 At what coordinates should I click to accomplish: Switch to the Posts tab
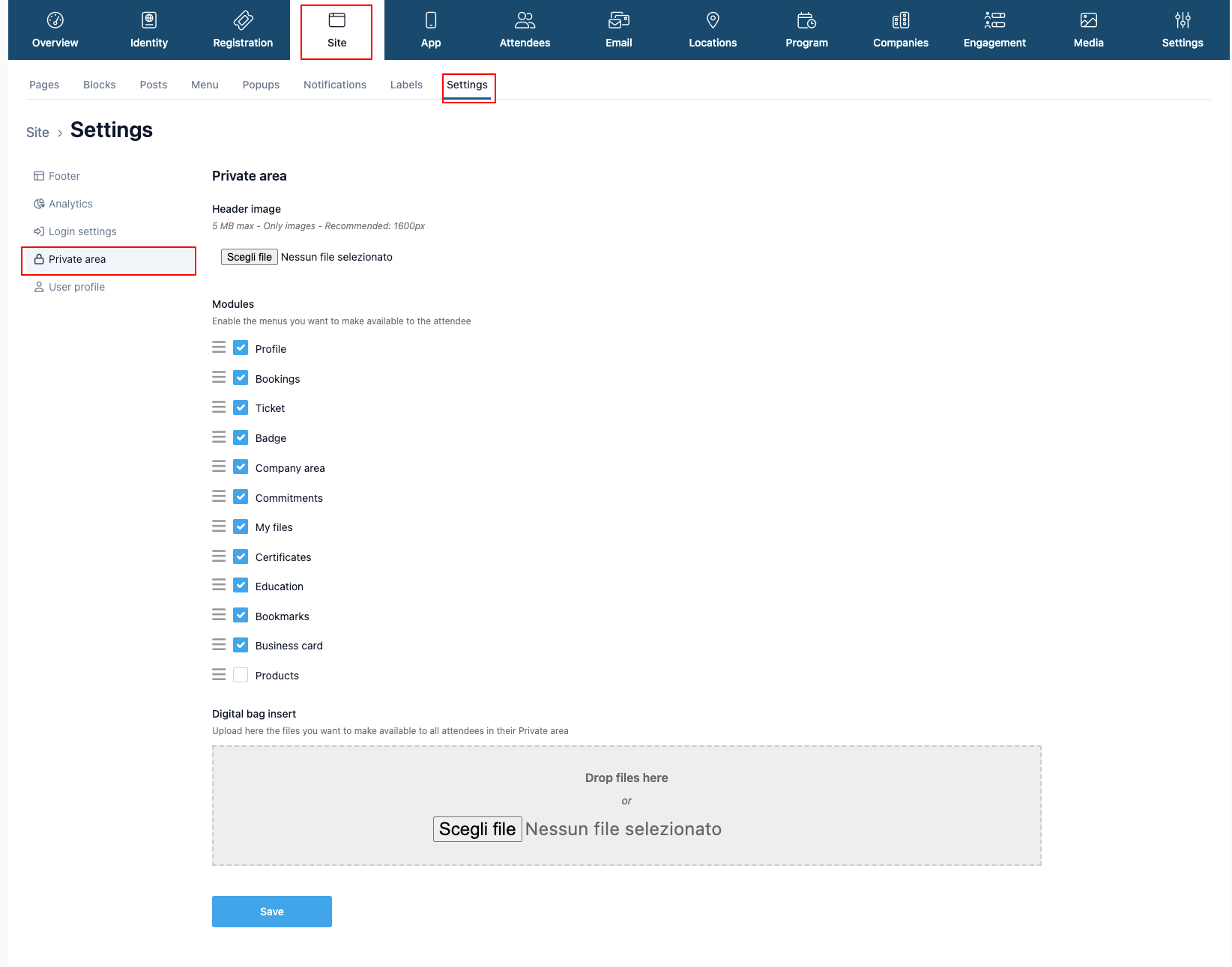click(x=154, y=85)
